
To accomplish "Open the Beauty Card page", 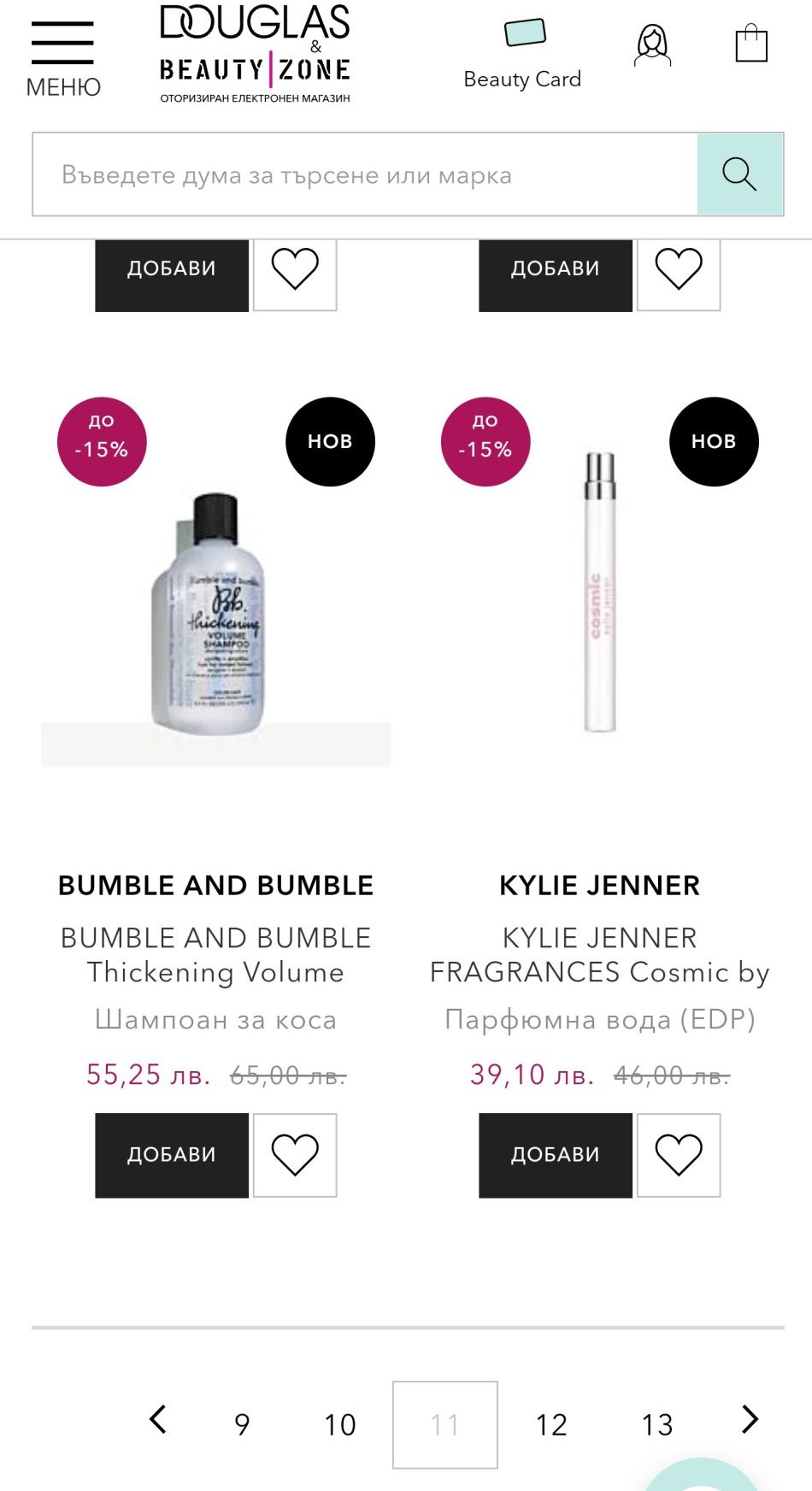I will point(522,55).
